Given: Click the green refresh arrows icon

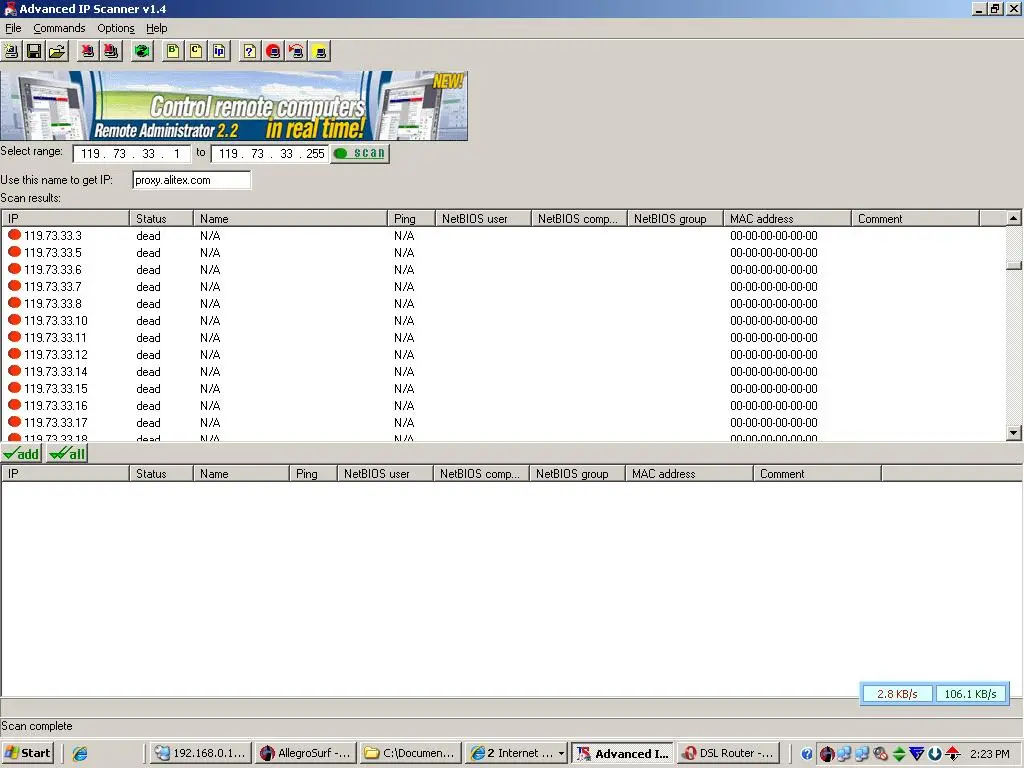Looking at the screenshot, I should pyautogui.click(x=142, y=51).
